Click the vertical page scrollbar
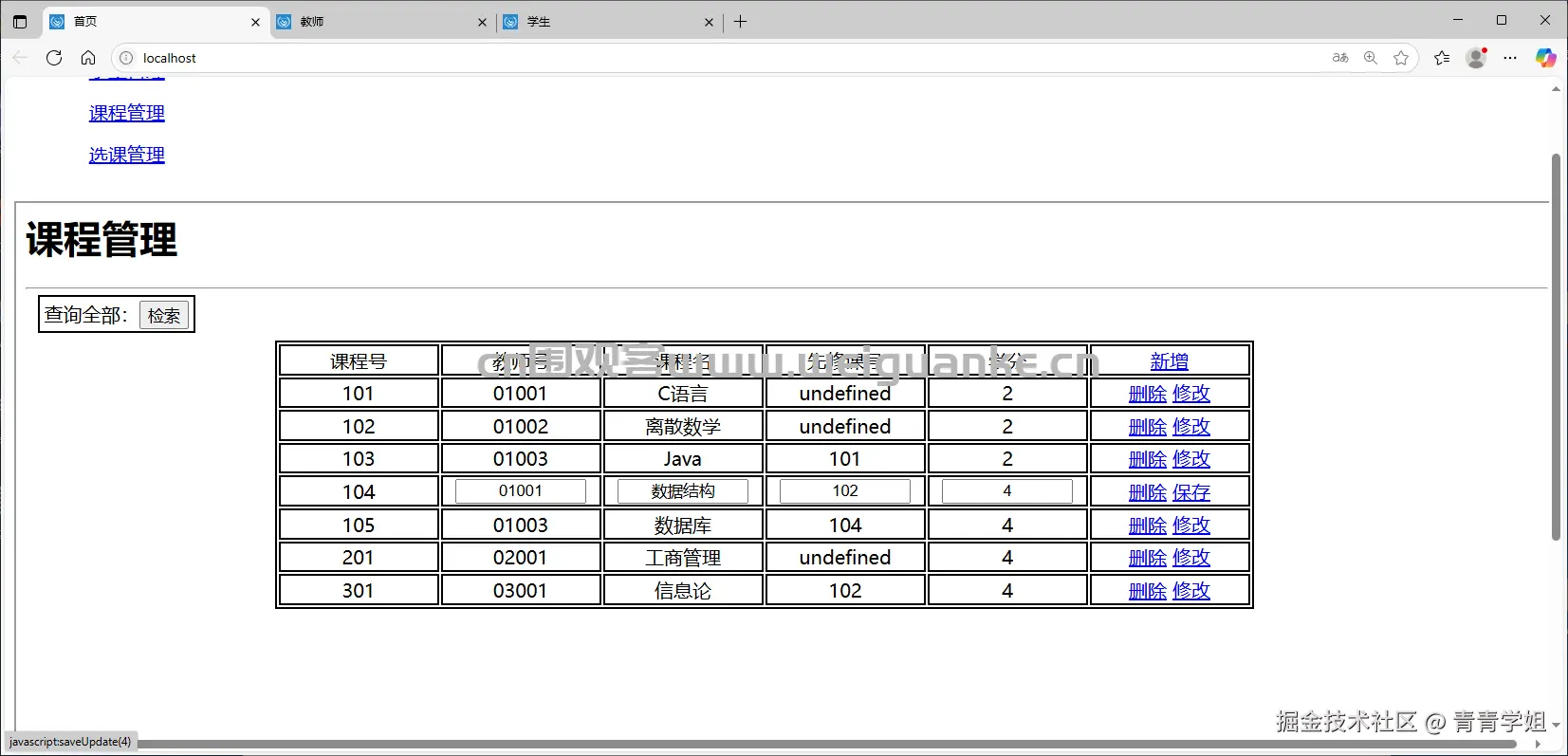1568x756 pixels. tap(1556, 347)
